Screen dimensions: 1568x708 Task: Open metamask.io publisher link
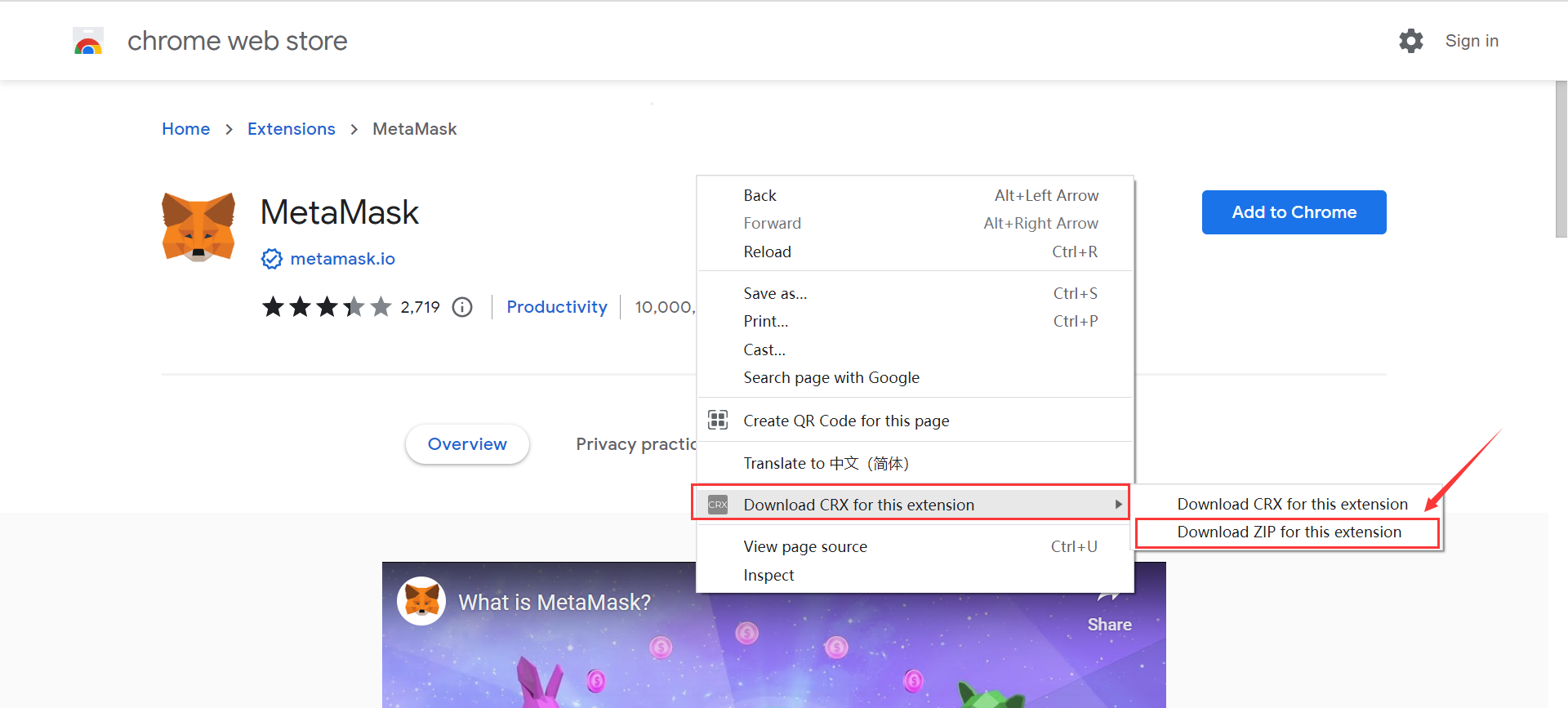click(343, 259)
